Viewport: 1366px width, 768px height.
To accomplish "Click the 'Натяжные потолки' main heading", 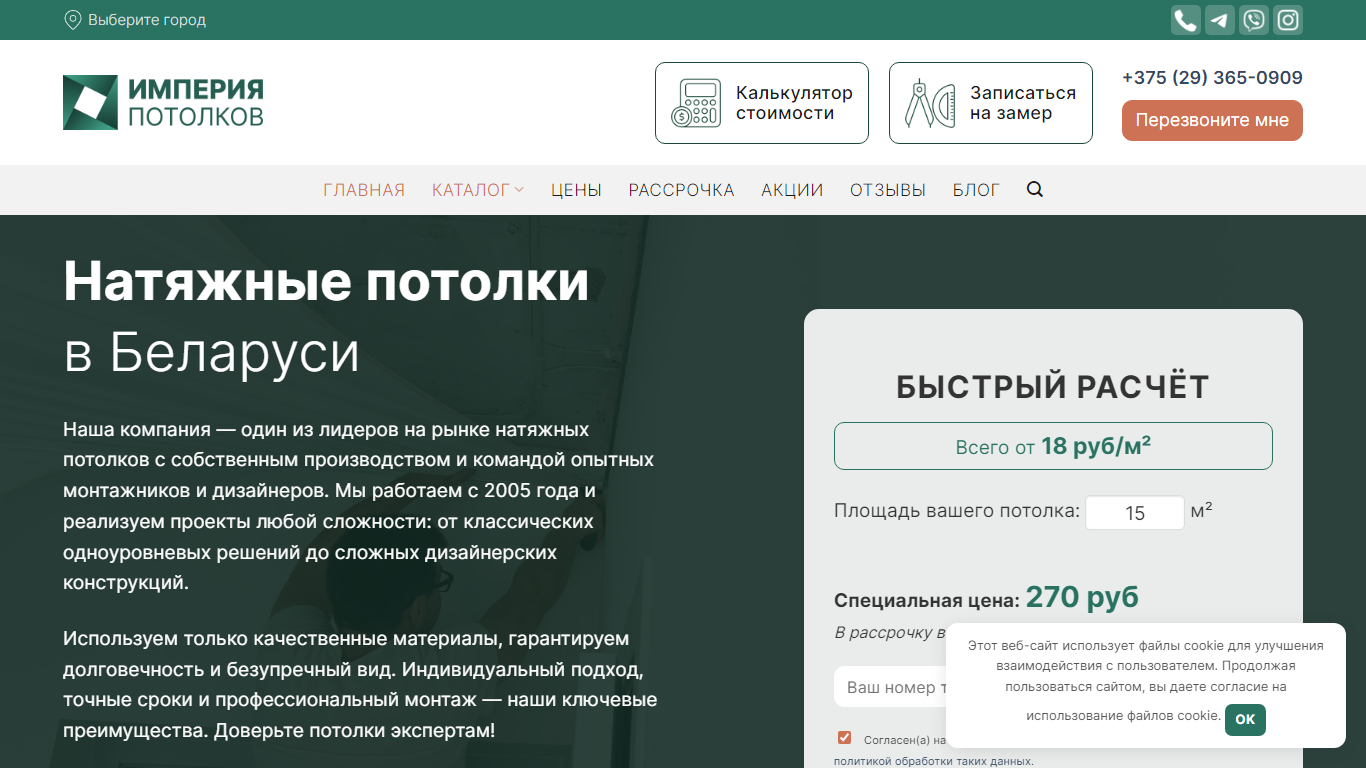I will (326, 282).
